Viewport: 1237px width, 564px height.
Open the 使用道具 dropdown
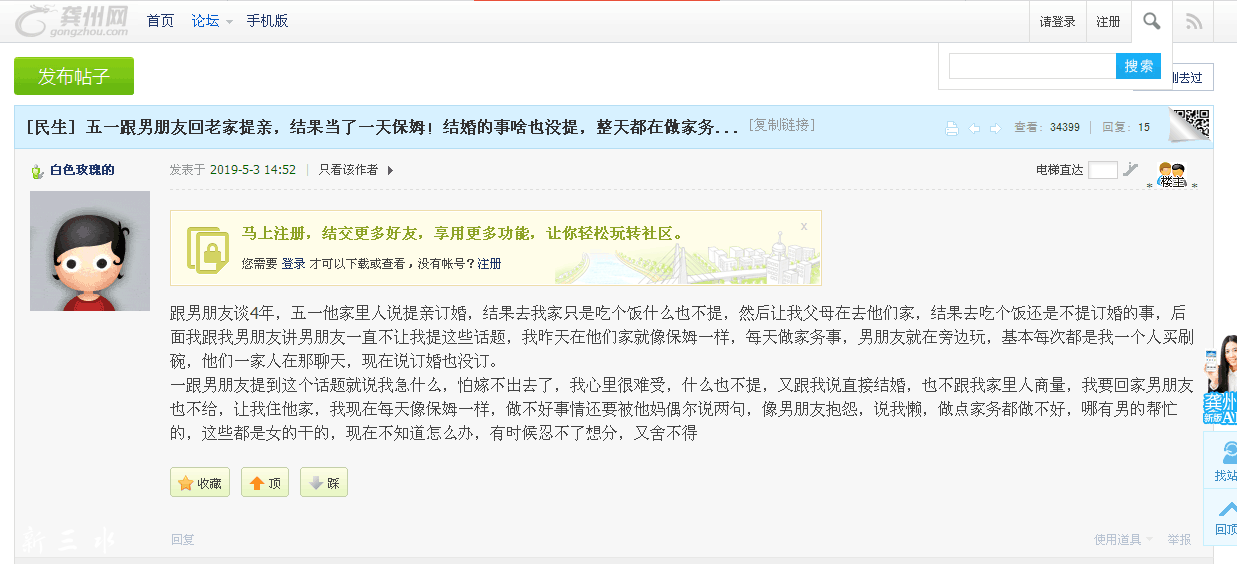click(1123, 539)
